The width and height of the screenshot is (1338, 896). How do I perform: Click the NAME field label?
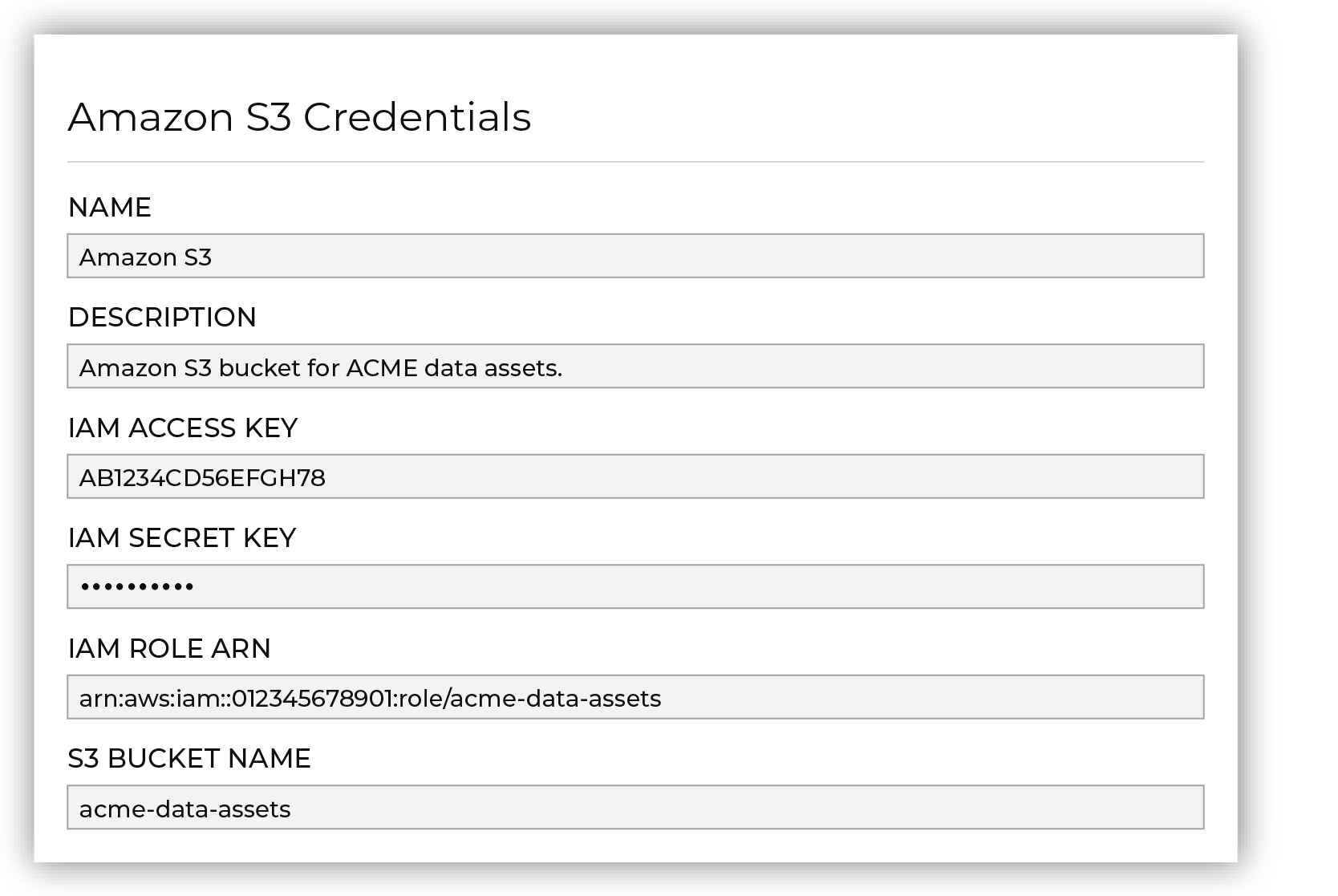(x=110, y=208)
